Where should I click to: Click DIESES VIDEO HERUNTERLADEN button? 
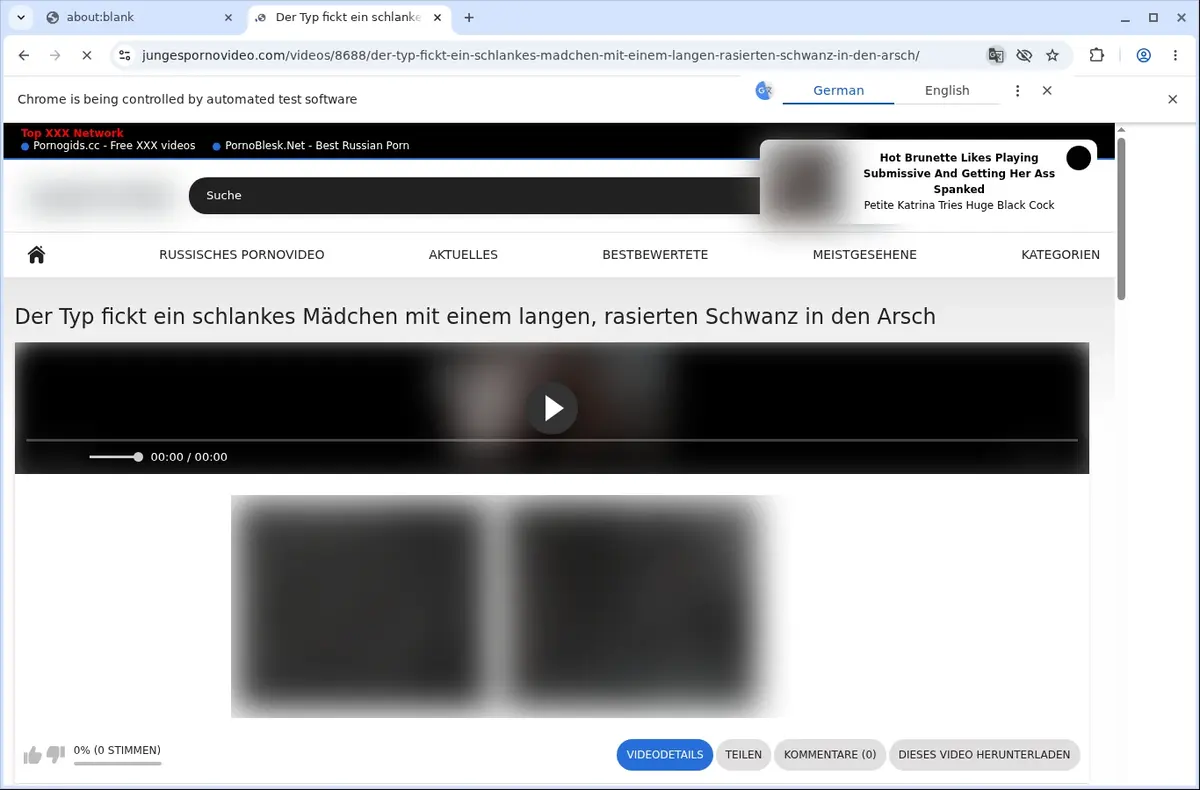coord(984,755)
